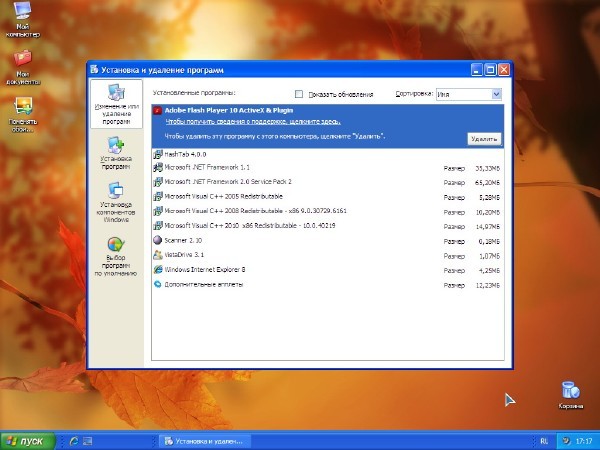Click the RU language indicator in the taskbar

coord(544,441)
